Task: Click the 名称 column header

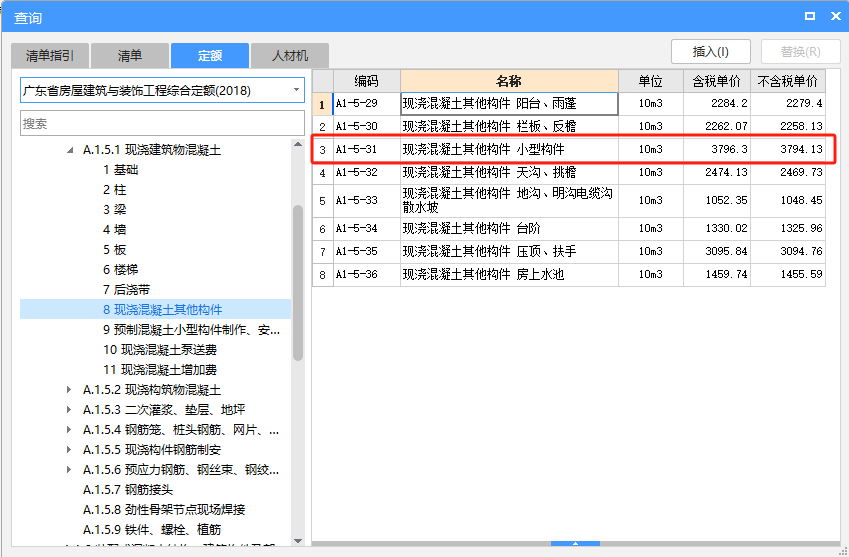Action: coord(510,81)
